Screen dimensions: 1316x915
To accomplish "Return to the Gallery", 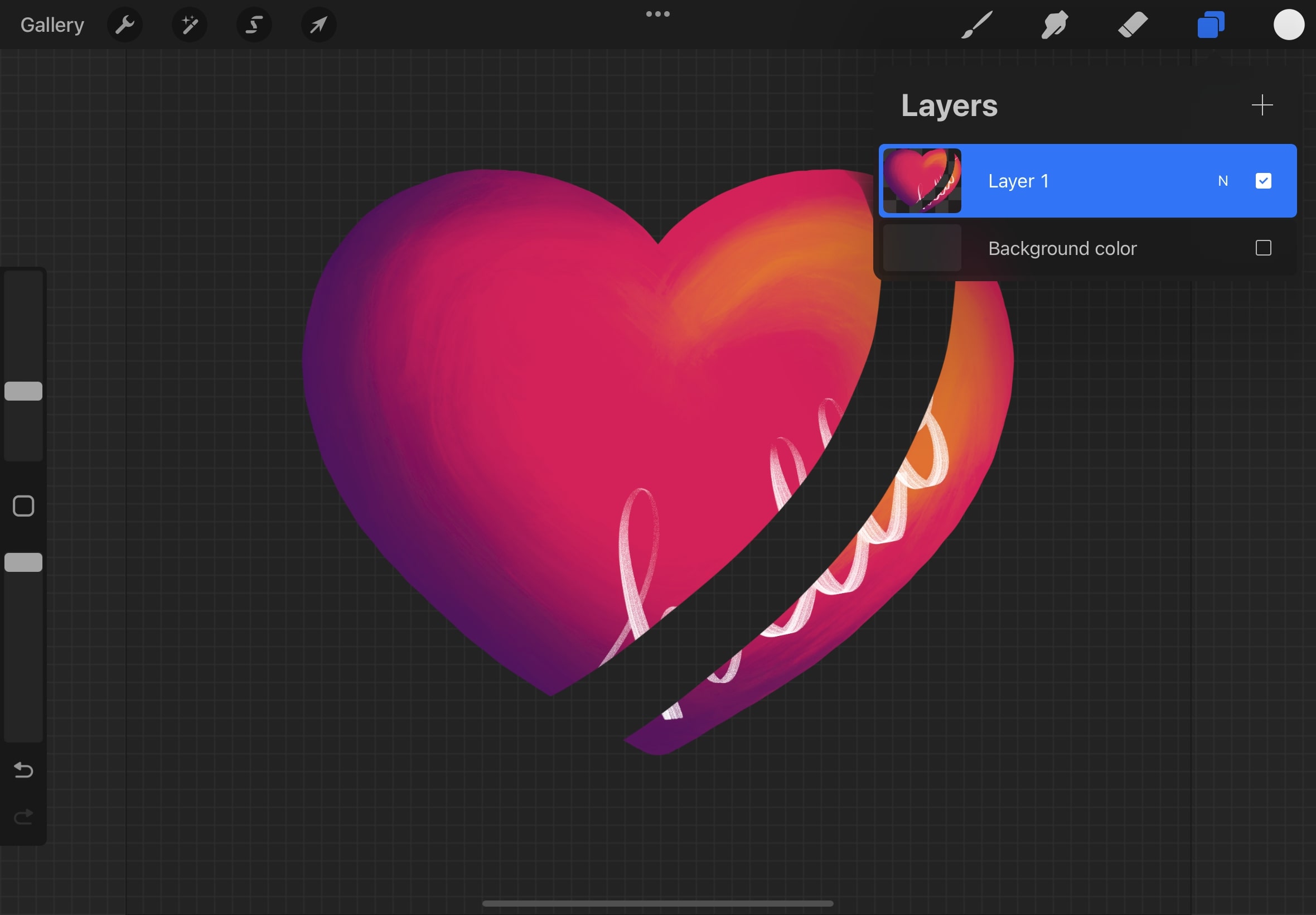I will point(52,25).
